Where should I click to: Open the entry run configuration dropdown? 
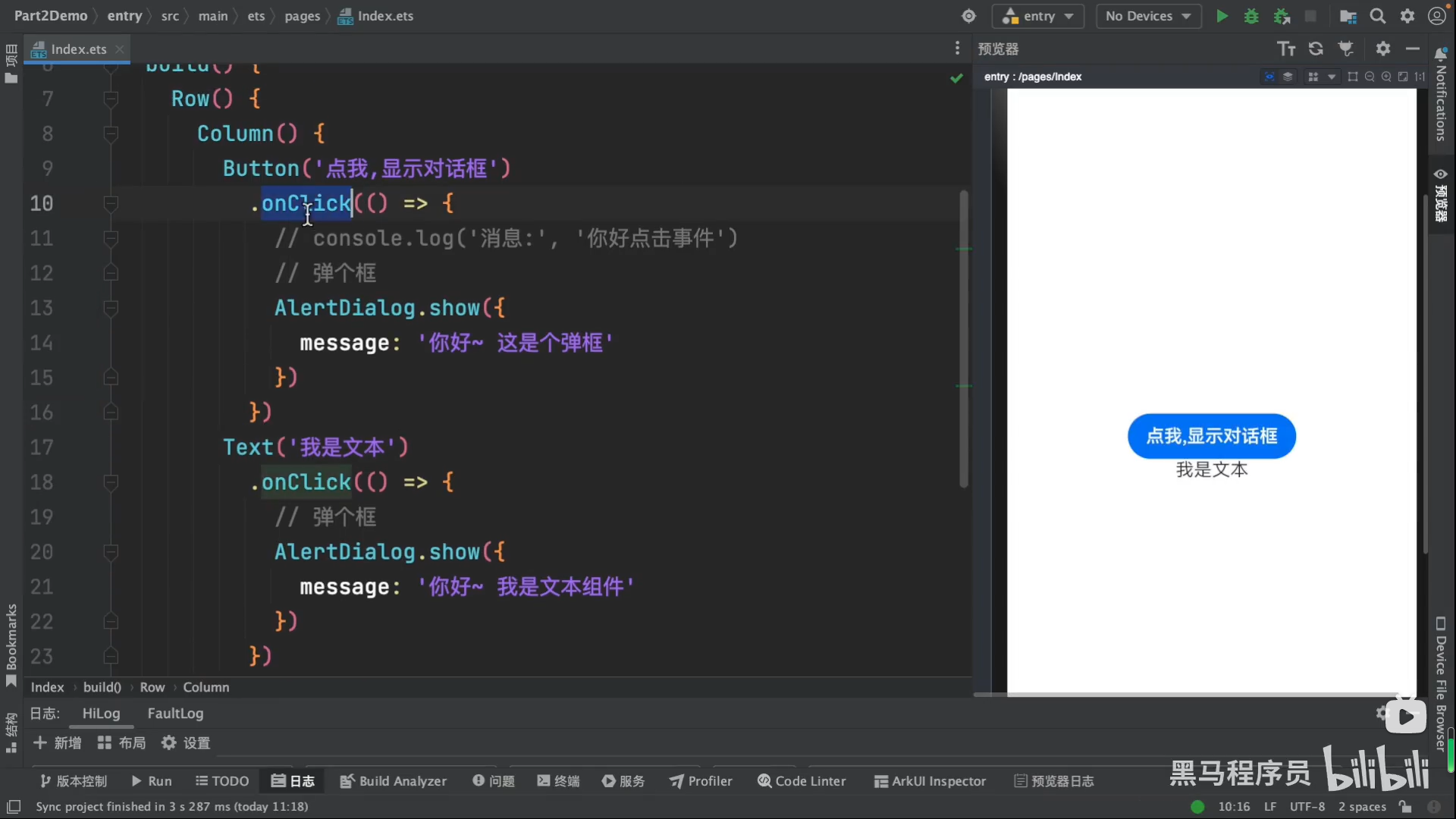(x=1038, y=16)
